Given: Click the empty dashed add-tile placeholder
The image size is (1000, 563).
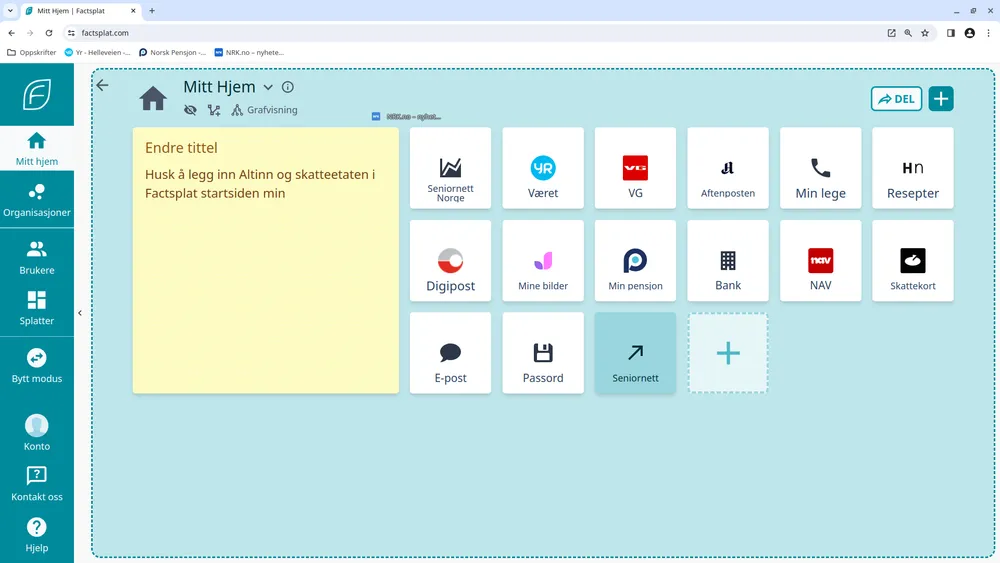Looking at the screenshot, I should (728, 353).
